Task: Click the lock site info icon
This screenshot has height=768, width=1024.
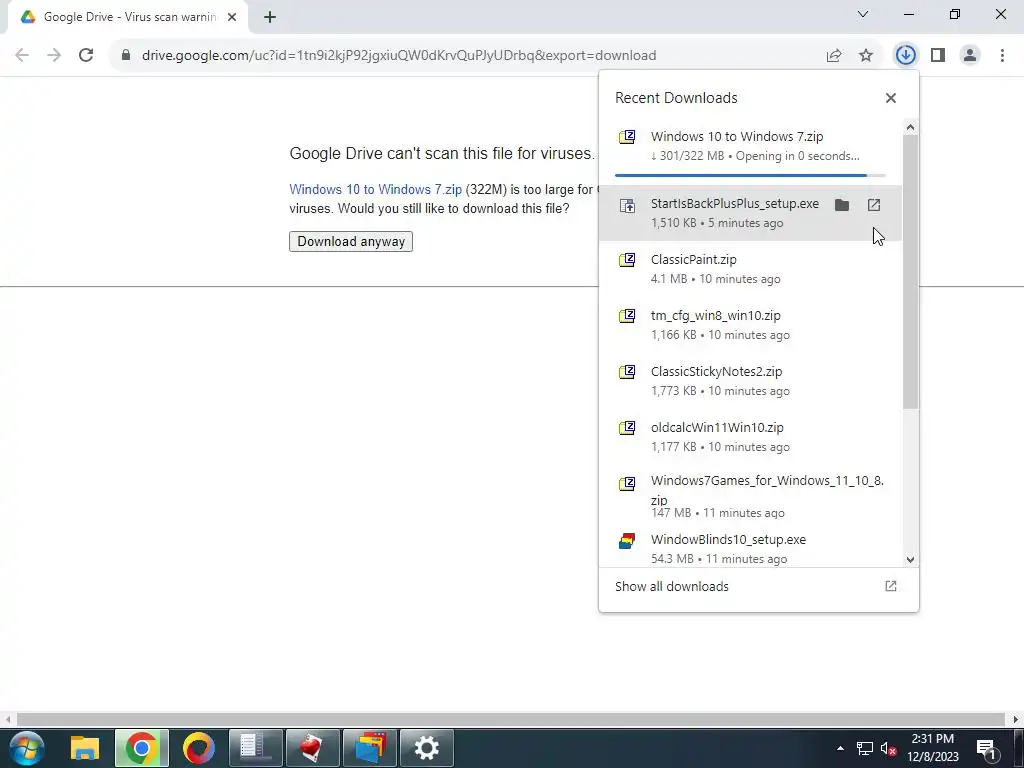Action: [126, 56]
